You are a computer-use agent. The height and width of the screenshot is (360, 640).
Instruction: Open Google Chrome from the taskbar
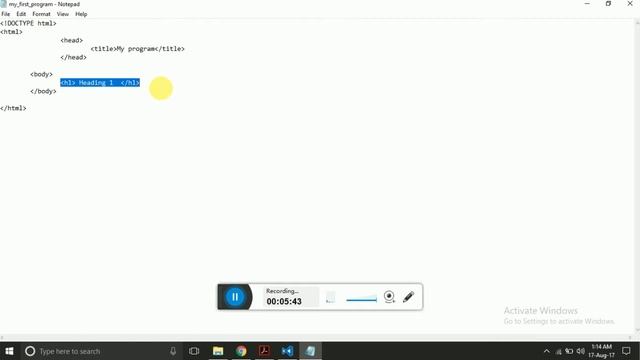(241, 351)
